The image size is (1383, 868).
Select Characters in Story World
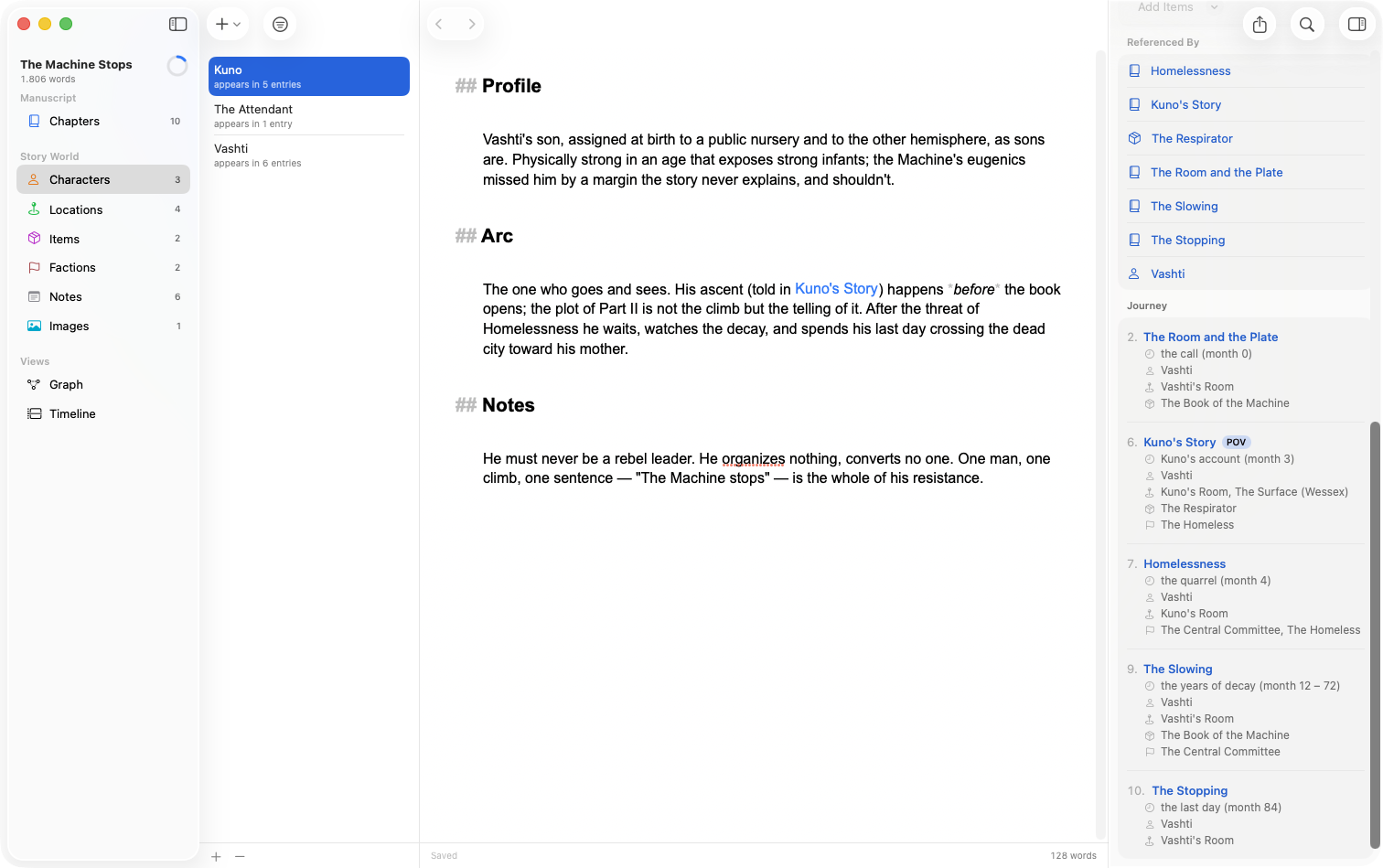tap(103, 179)
